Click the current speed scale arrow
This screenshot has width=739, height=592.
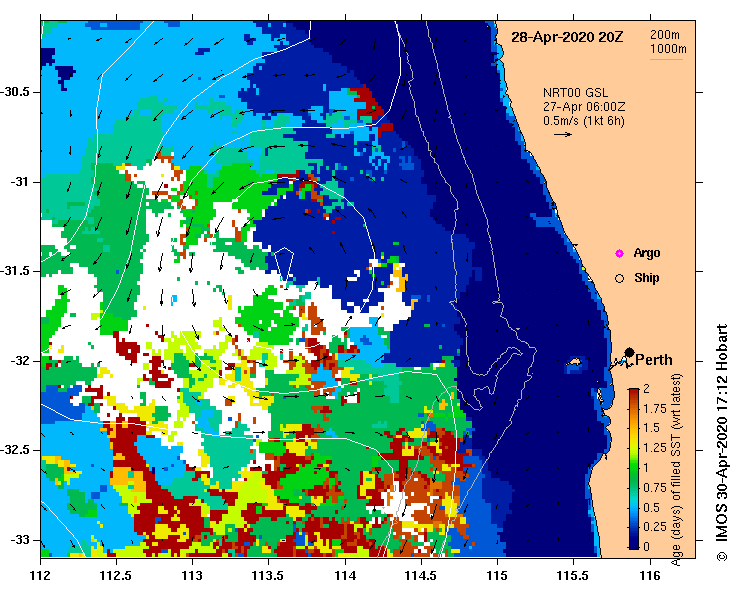click(563, 134)
